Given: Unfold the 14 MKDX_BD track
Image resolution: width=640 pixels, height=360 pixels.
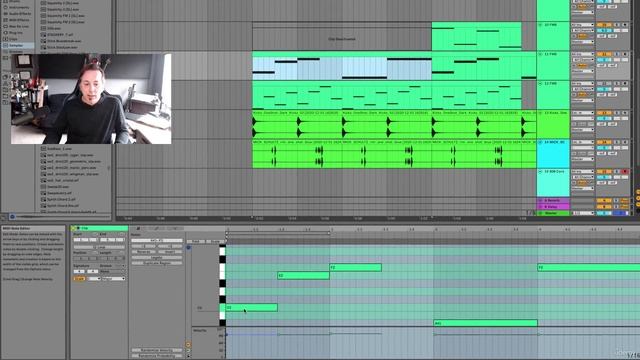Looking at the screenshot, I should coord(540,142).
